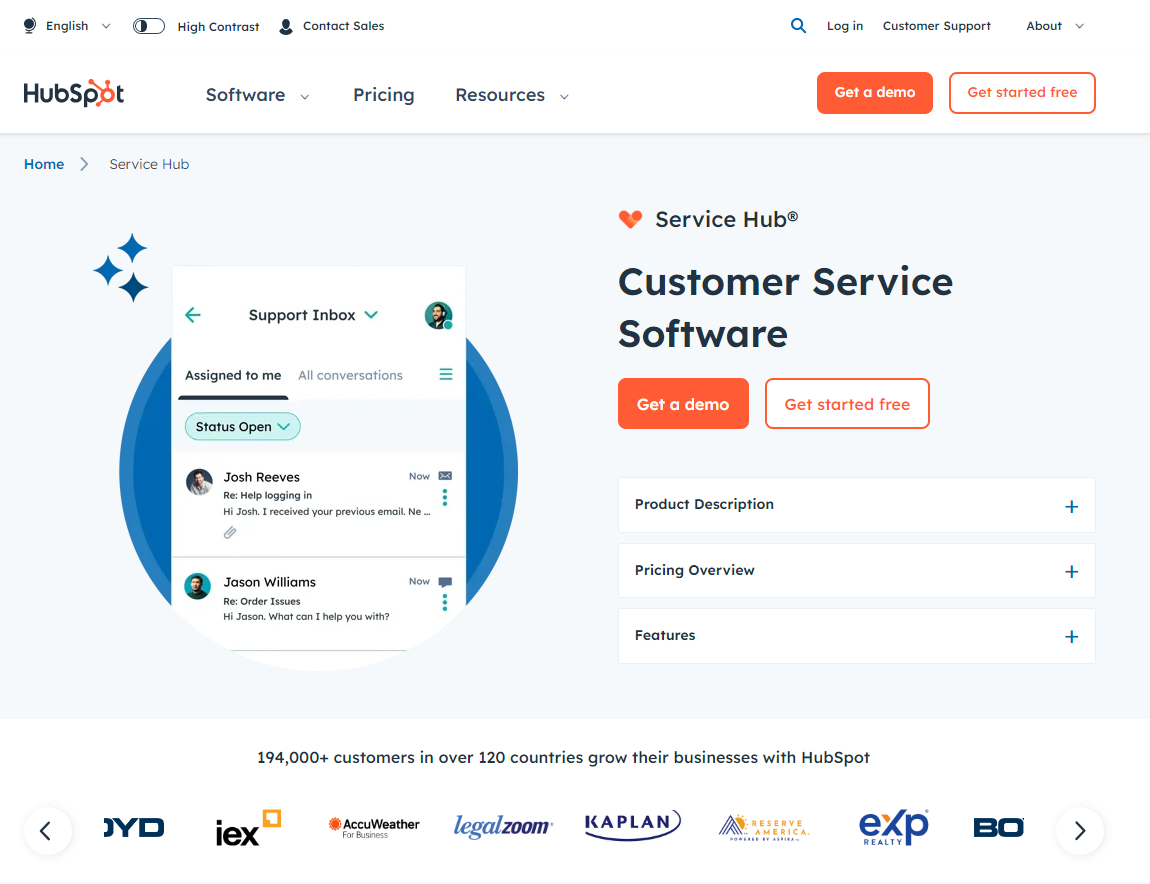Open the About dropdown menu
Viewport: 1150px width, 884px height.
[1055, 26]
